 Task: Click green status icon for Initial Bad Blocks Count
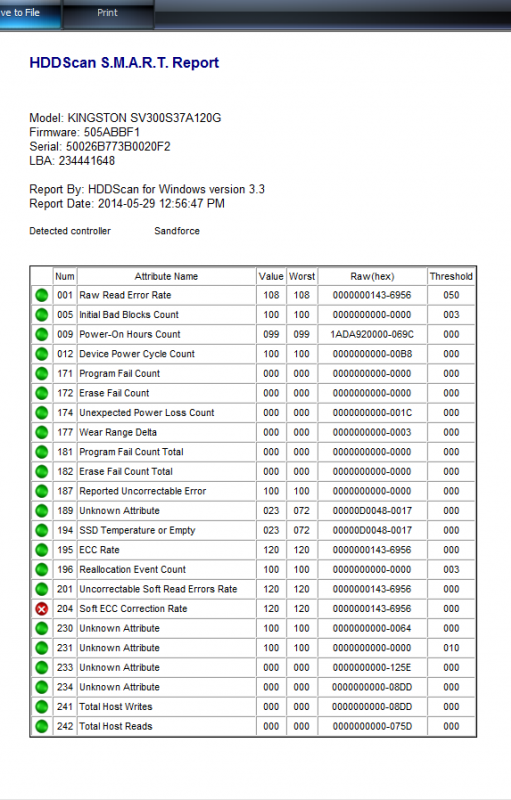tap(42, 315)
